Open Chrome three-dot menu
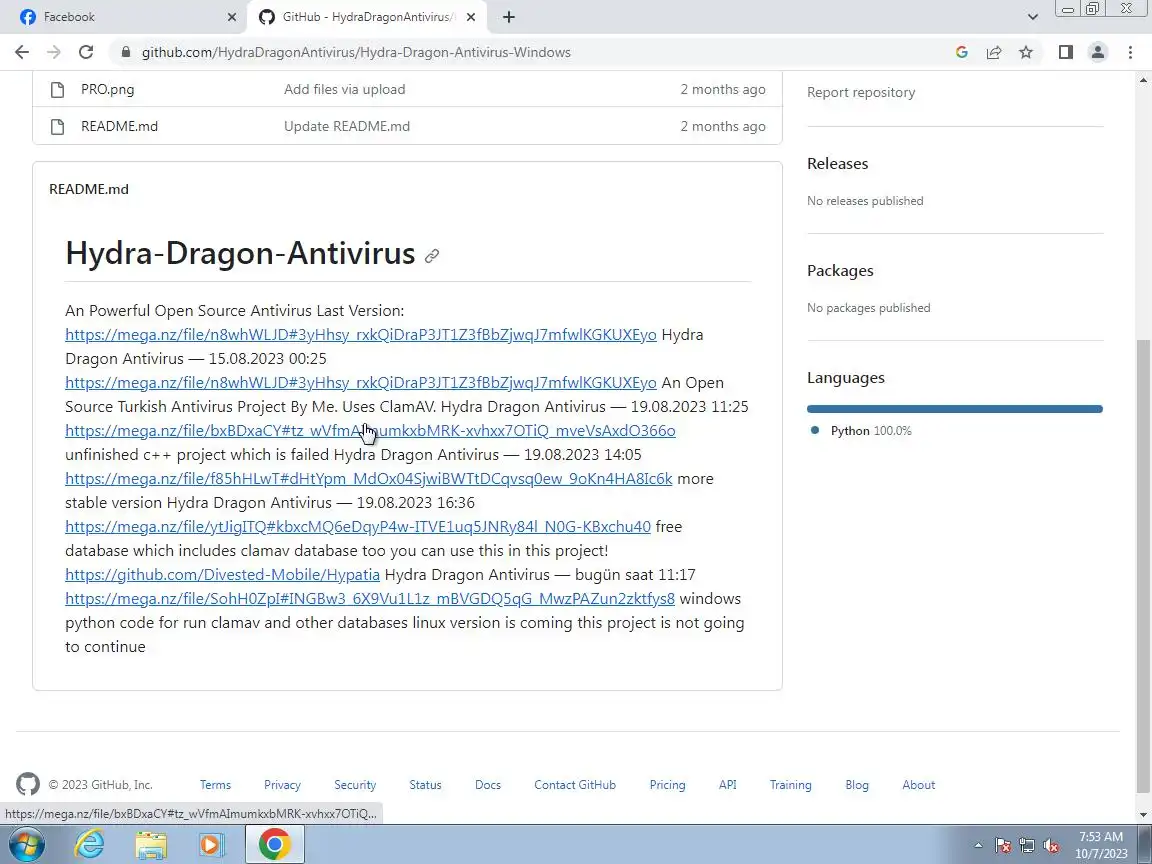The height and width of the screenshot is (864, 1152). click(1130, 52)
